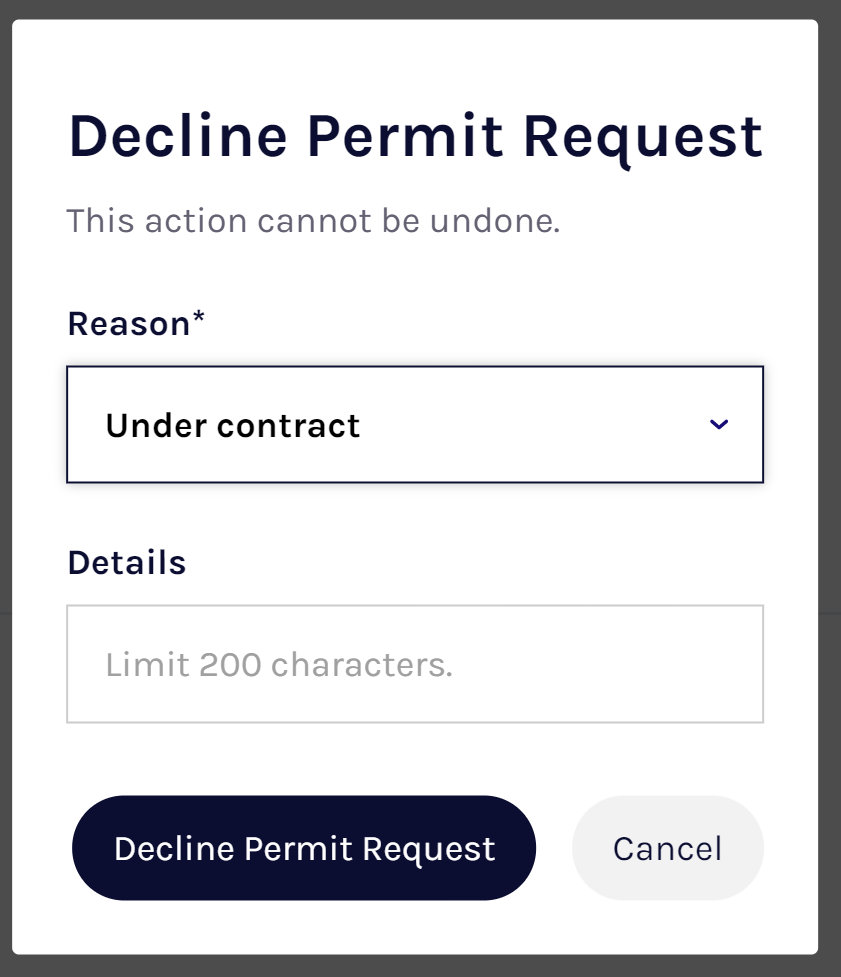Toggle the Reason select's down caret
The image size is (841, 977).
click(718, 425)
